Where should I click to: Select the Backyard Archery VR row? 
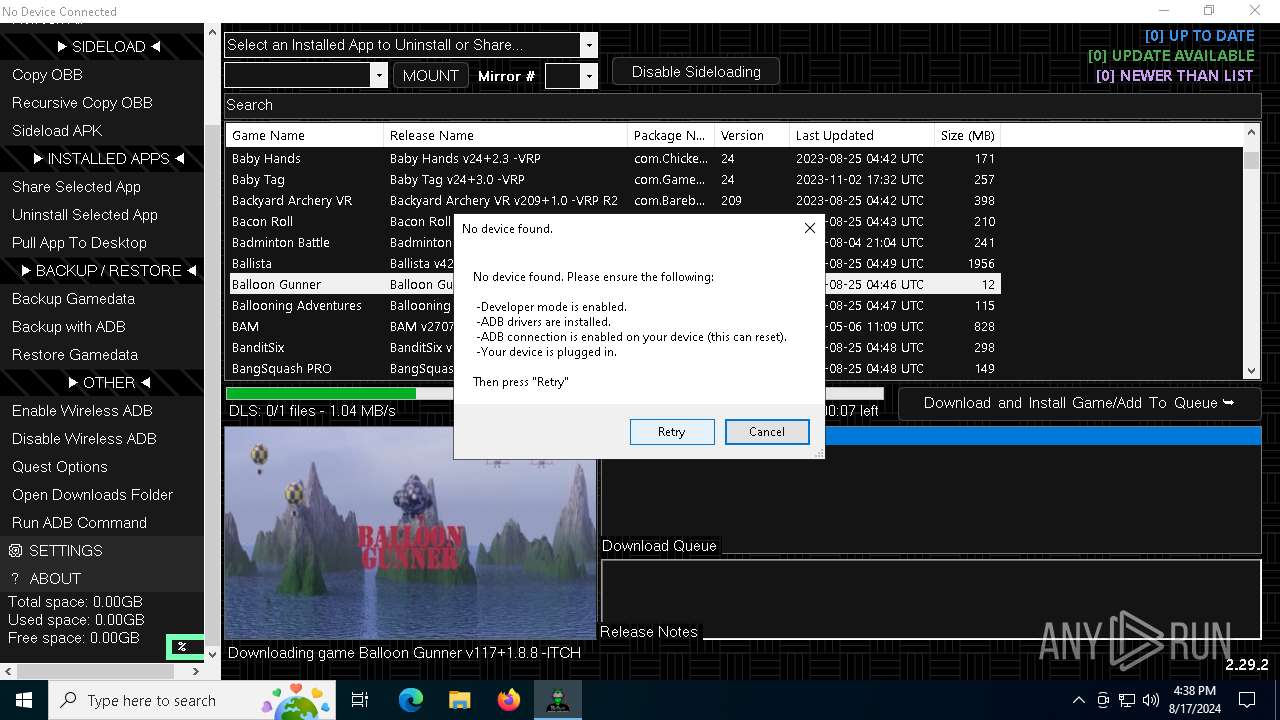click(613, 201)
